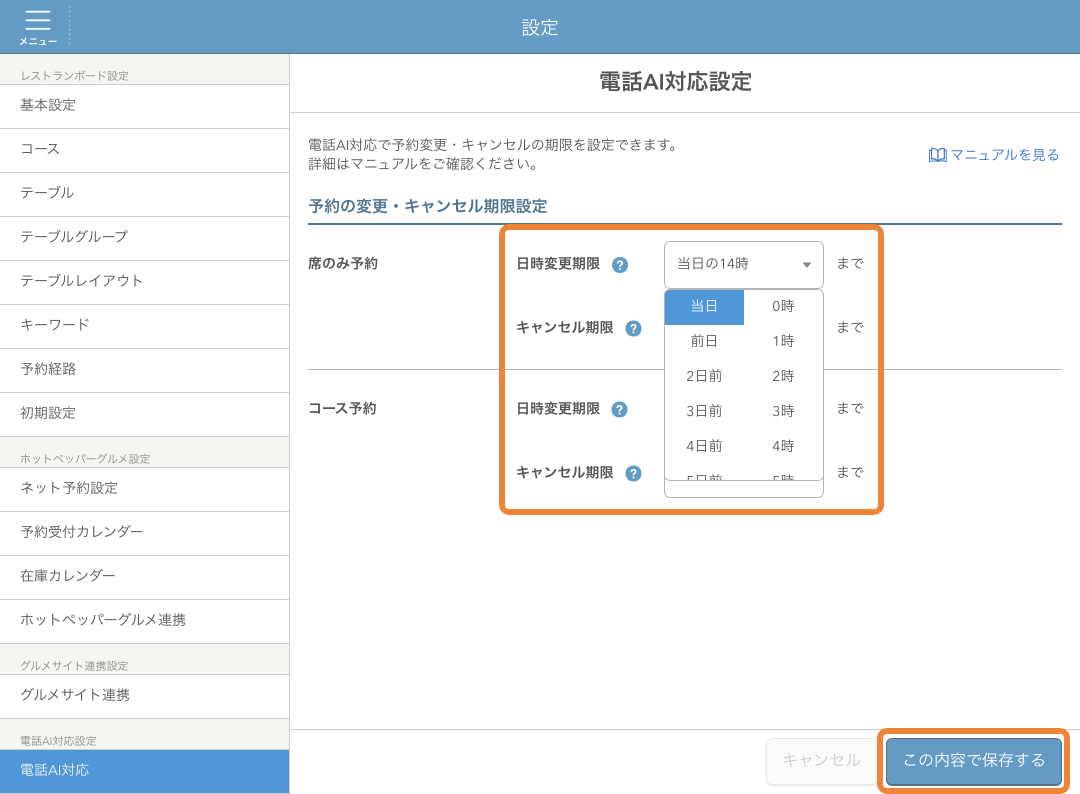Viewport: 1080px width, 794px height.
Task: Select 電話AI対応 in the sidebar
Action: click(x=145, y=771)
